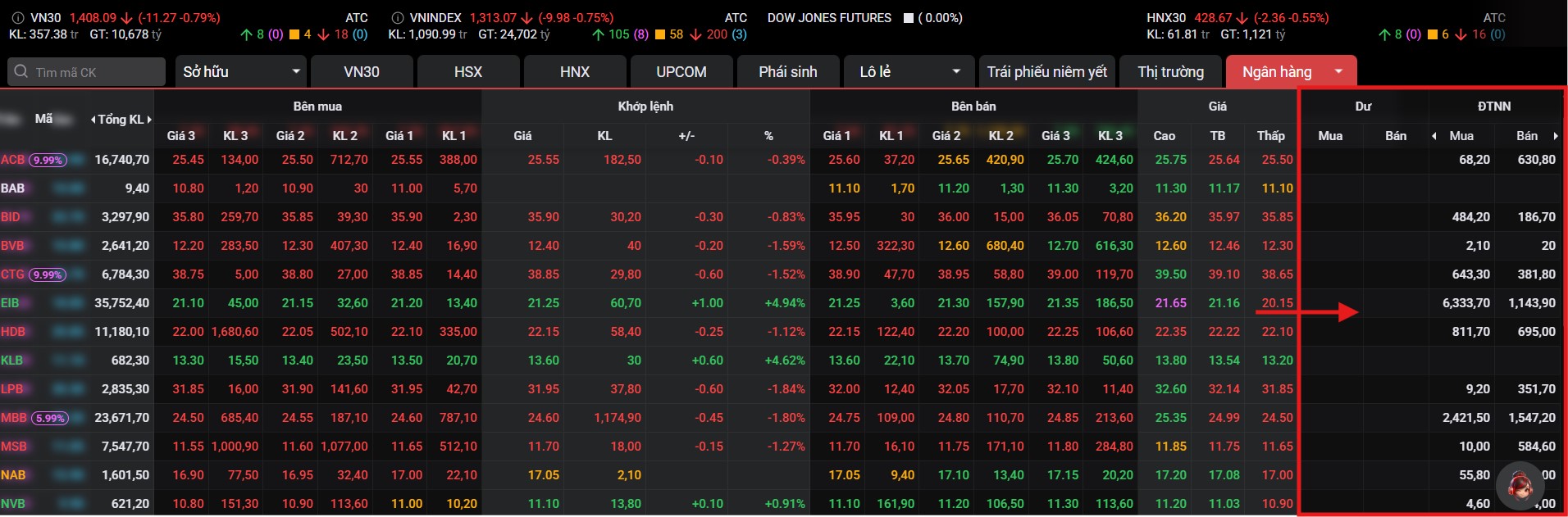Open the Sở hữu dropdown
The height and width of the screenshot is (517, 1568).
click(x=241, y=72)
